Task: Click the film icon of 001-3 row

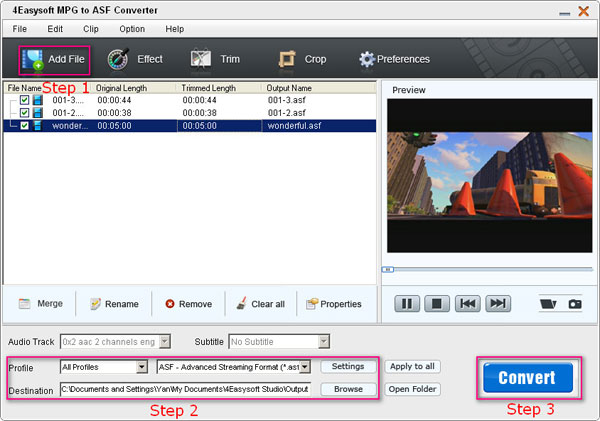Action: (38, 100)
